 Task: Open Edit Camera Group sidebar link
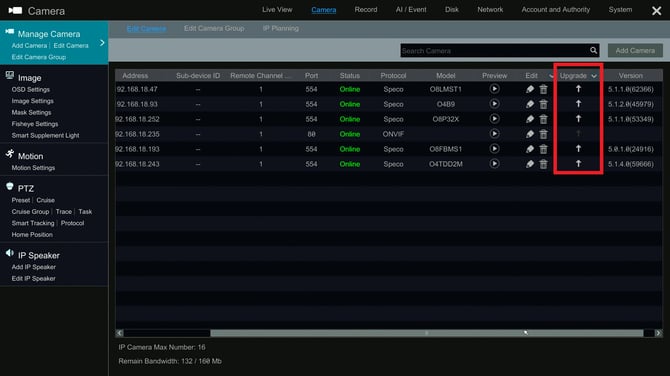coord(38,57)
